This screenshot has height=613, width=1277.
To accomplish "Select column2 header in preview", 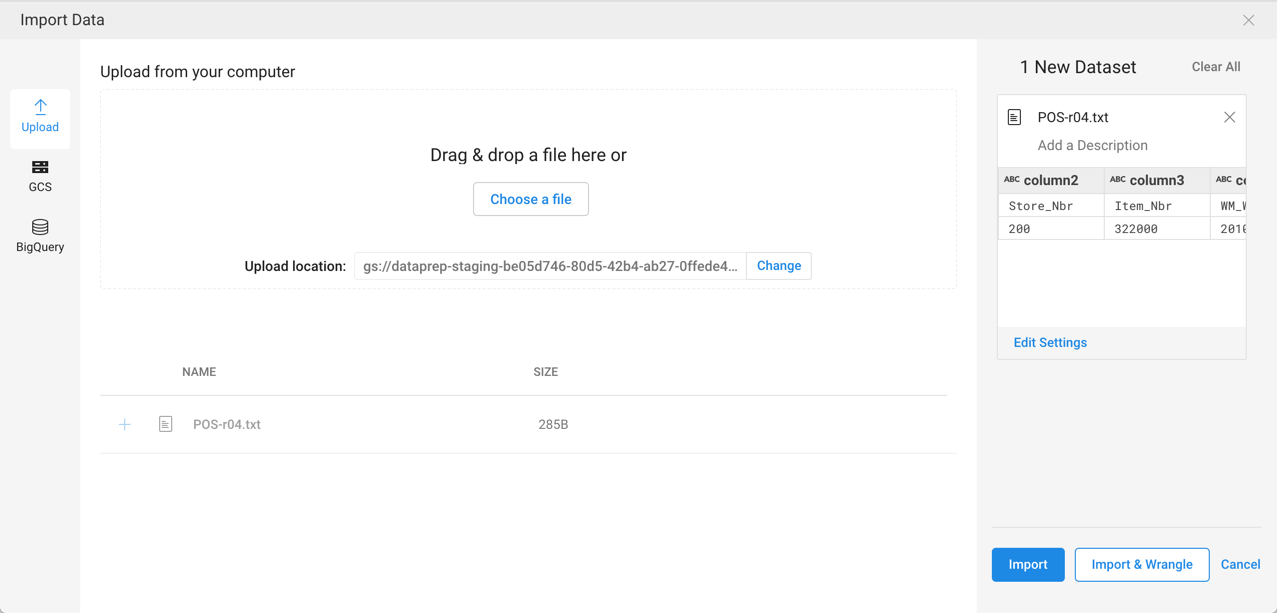I will [x=1050, y=181].
